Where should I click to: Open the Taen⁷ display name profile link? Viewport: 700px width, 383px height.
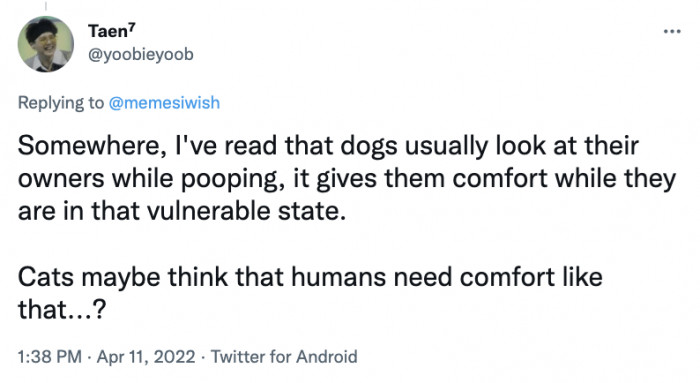(x=112, y=31)
